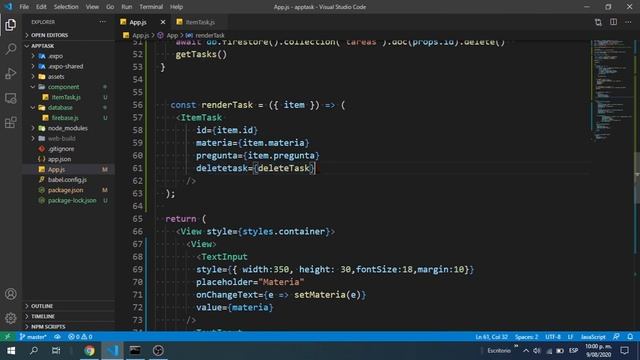Viewport: 640px width, 360px height.
Task: Click the Windows Start button
Action: [x=11, y=351]
